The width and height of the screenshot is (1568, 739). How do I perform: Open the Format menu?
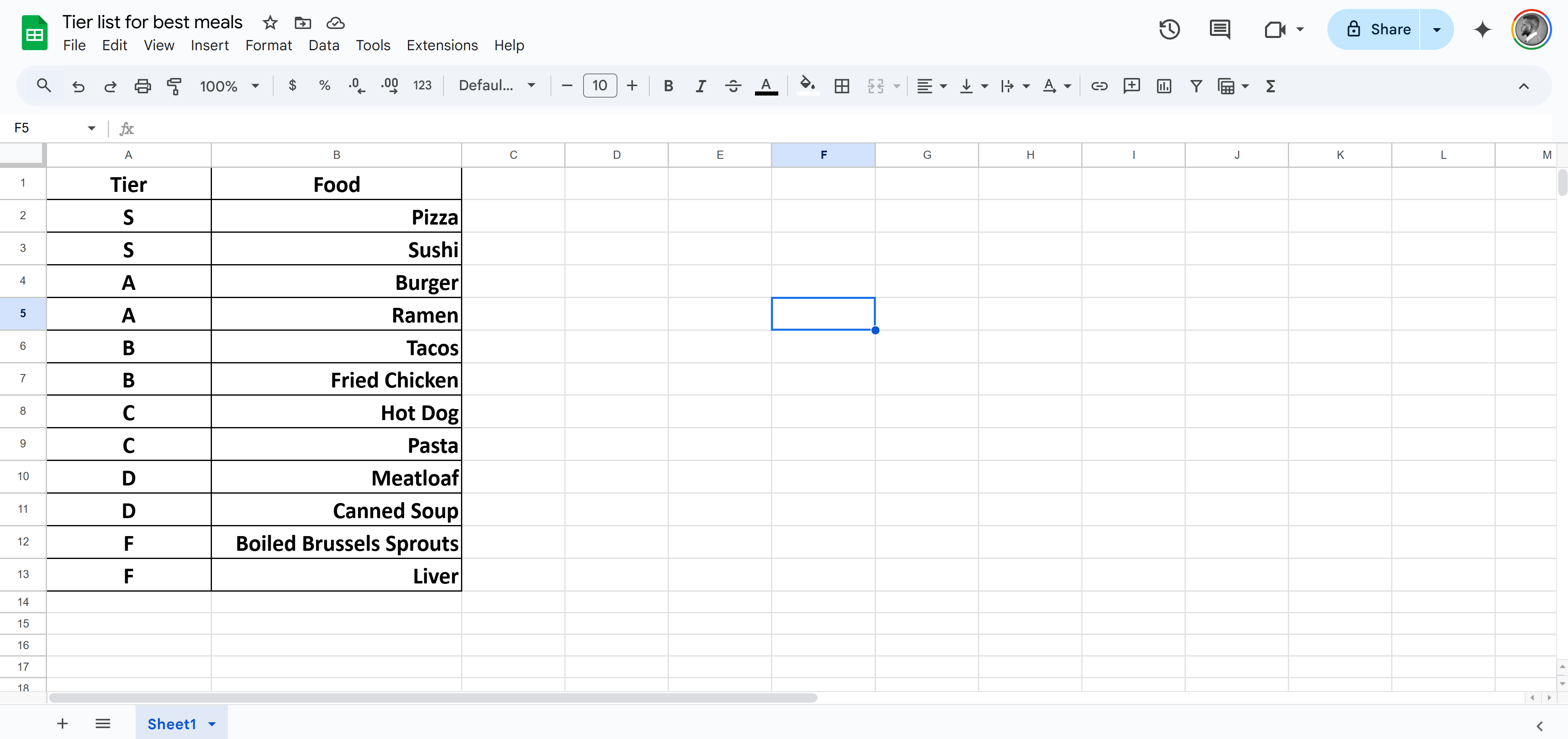click(268, 45)
